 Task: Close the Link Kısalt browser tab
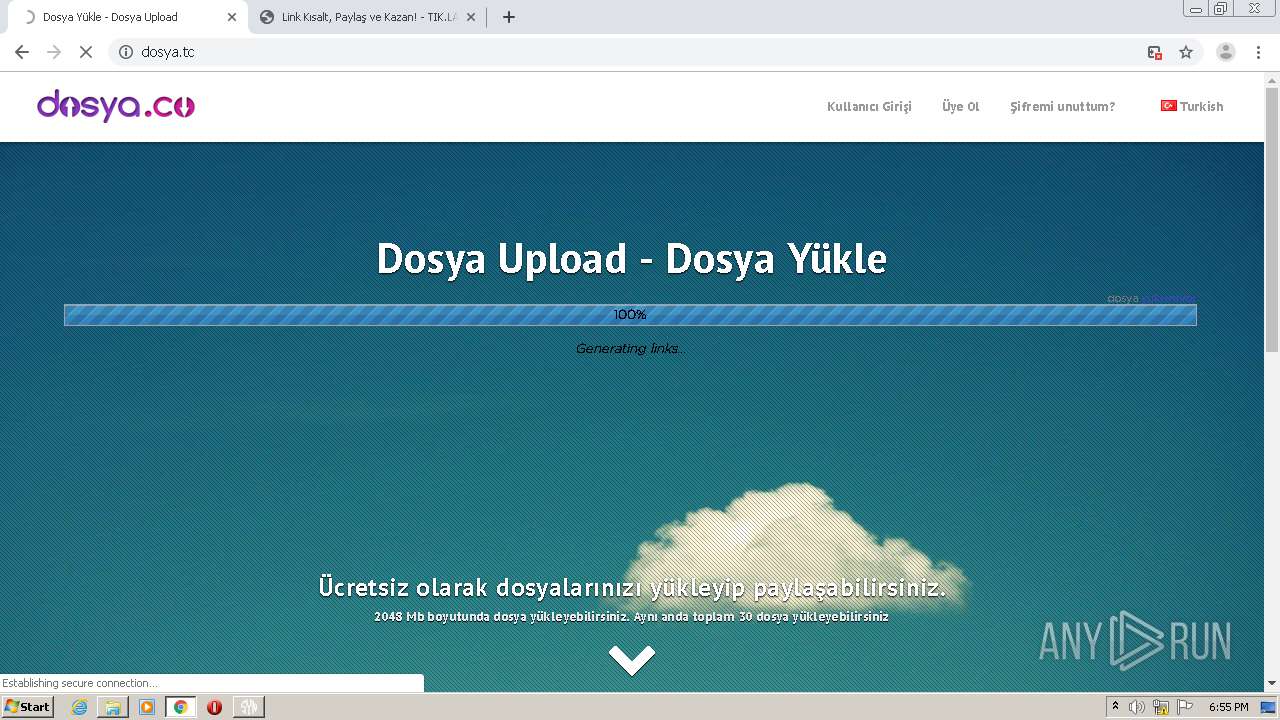pos(471,17)
